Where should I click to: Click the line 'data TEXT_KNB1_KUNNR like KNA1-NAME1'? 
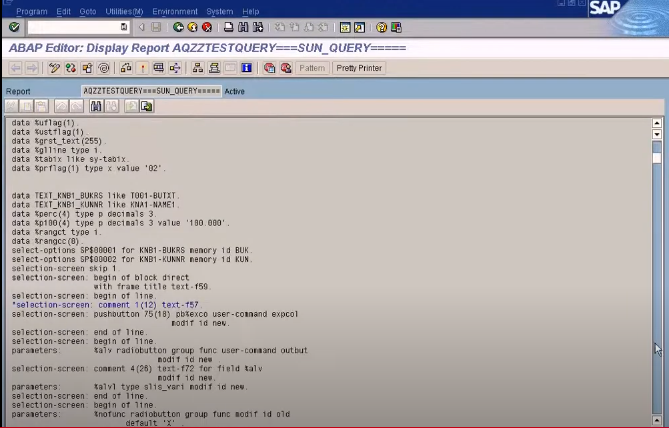[x=96, y=205]
